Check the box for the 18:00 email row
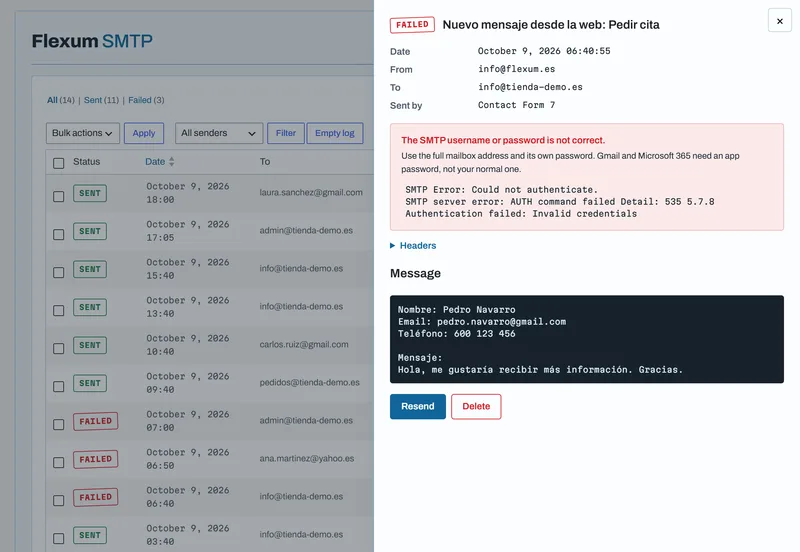The width and height of the screenshot is (800, 552). click(59, 196)
